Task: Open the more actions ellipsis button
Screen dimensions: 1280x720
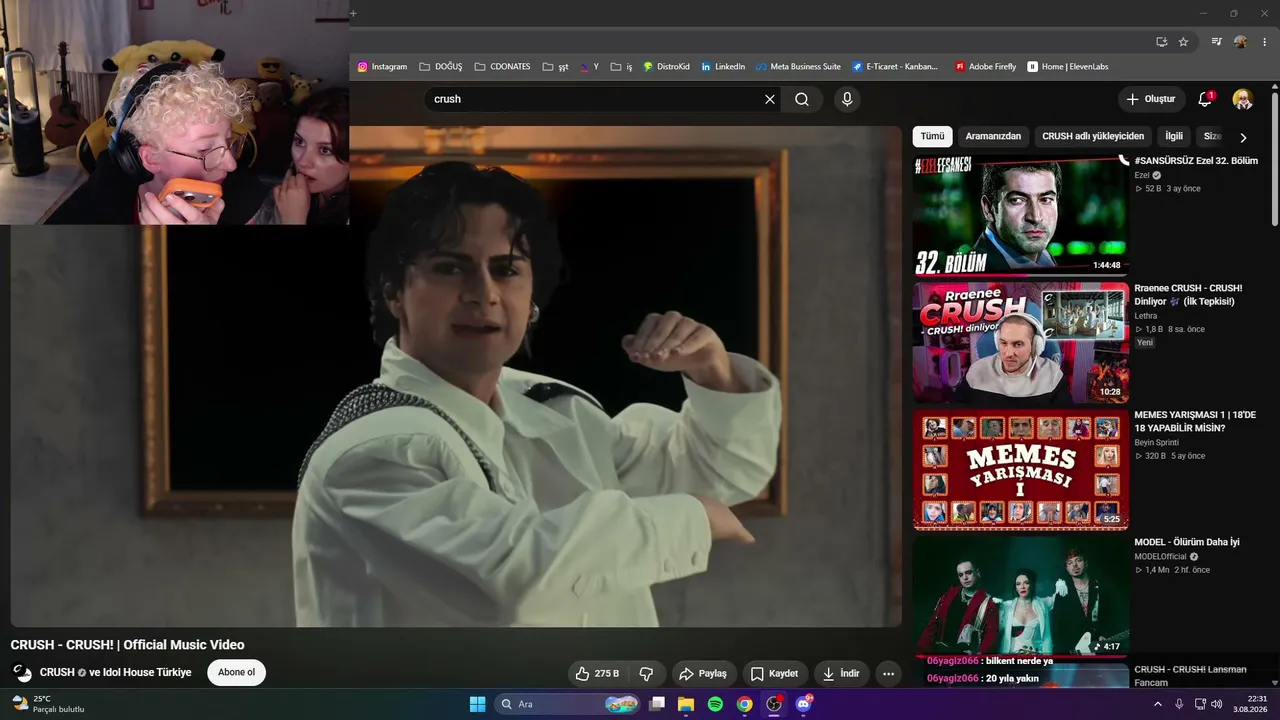Action: (x=888, y=674)
